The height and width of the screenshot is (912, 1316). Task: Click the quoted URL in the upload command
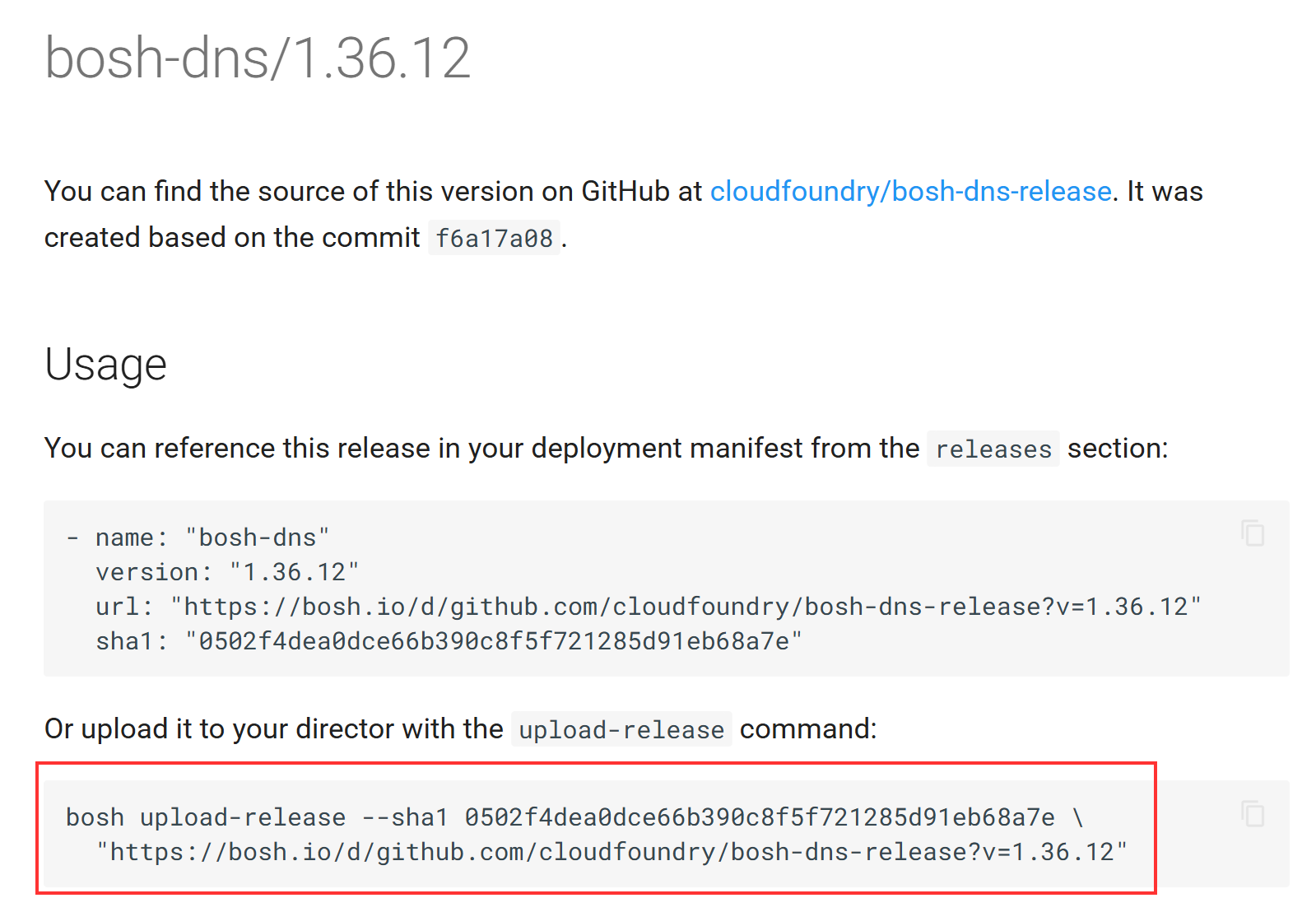[611, 852]
